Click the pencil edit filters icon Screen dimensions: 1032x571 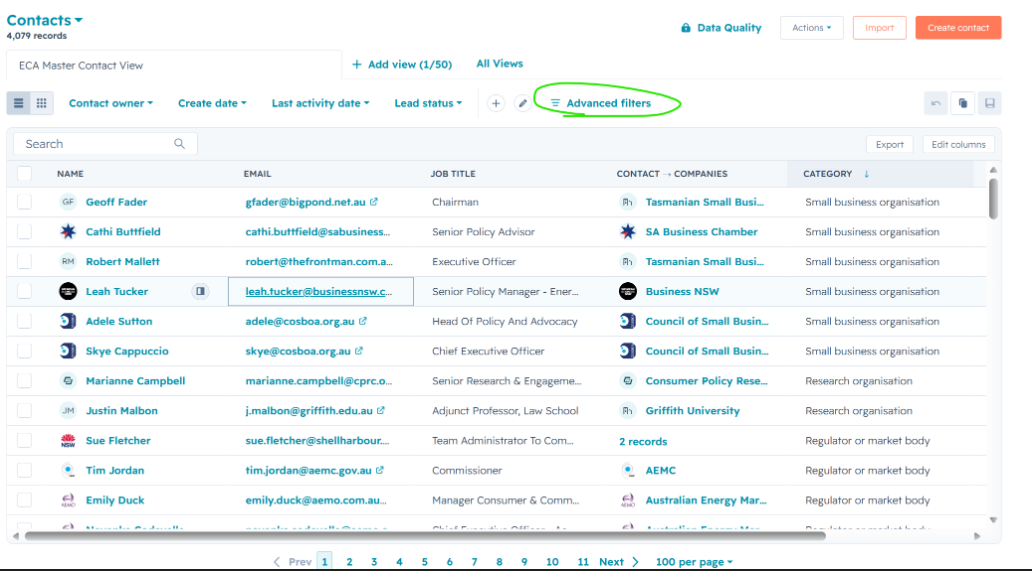click(x=523, y=103)
